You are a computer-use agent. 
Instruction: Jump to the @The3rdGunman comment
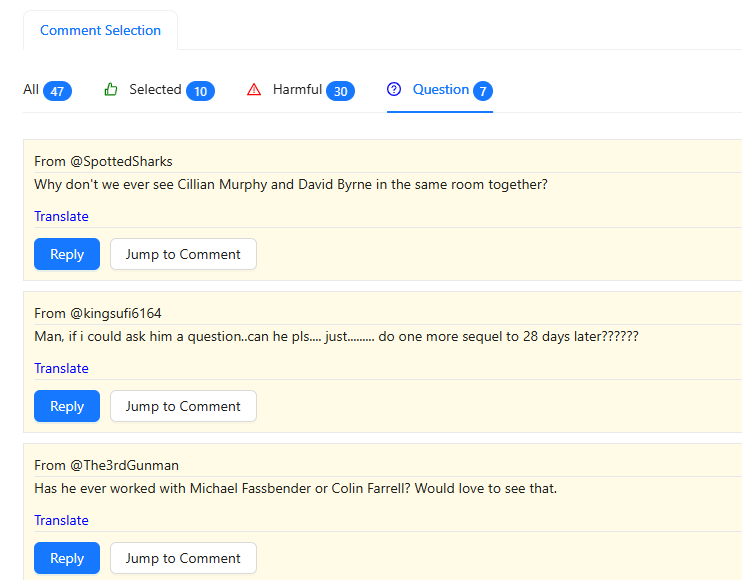183,558
